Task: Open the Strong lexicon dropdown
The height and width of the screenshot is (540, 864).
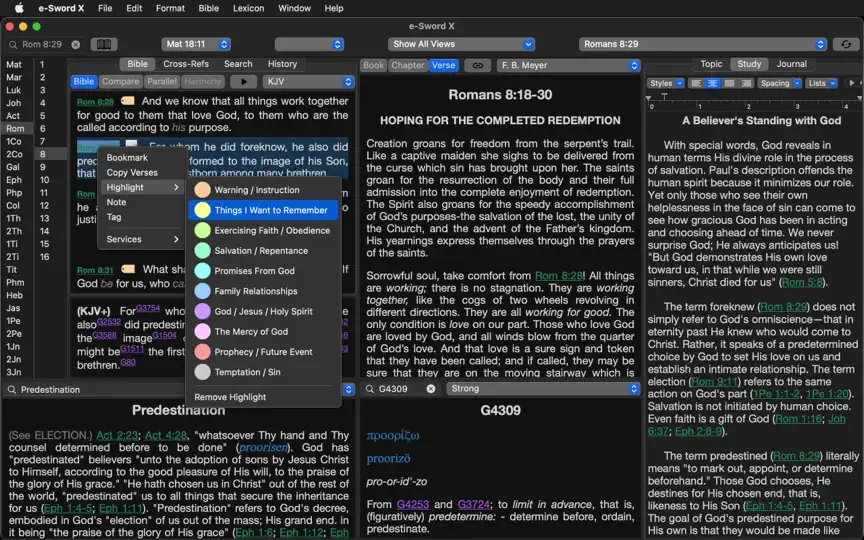Action: click(543, 388)
